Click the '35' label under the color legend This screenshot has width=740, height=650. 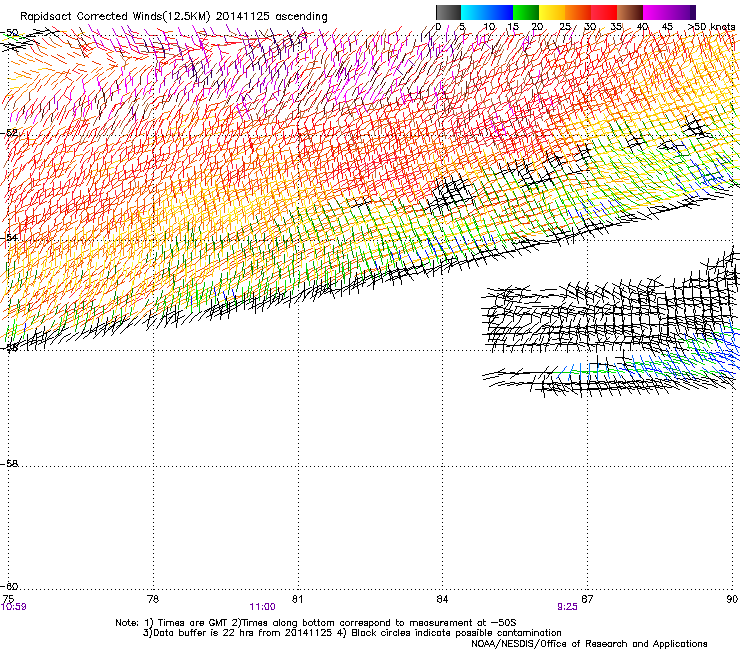pyautogui.click(x=616, y=27)
